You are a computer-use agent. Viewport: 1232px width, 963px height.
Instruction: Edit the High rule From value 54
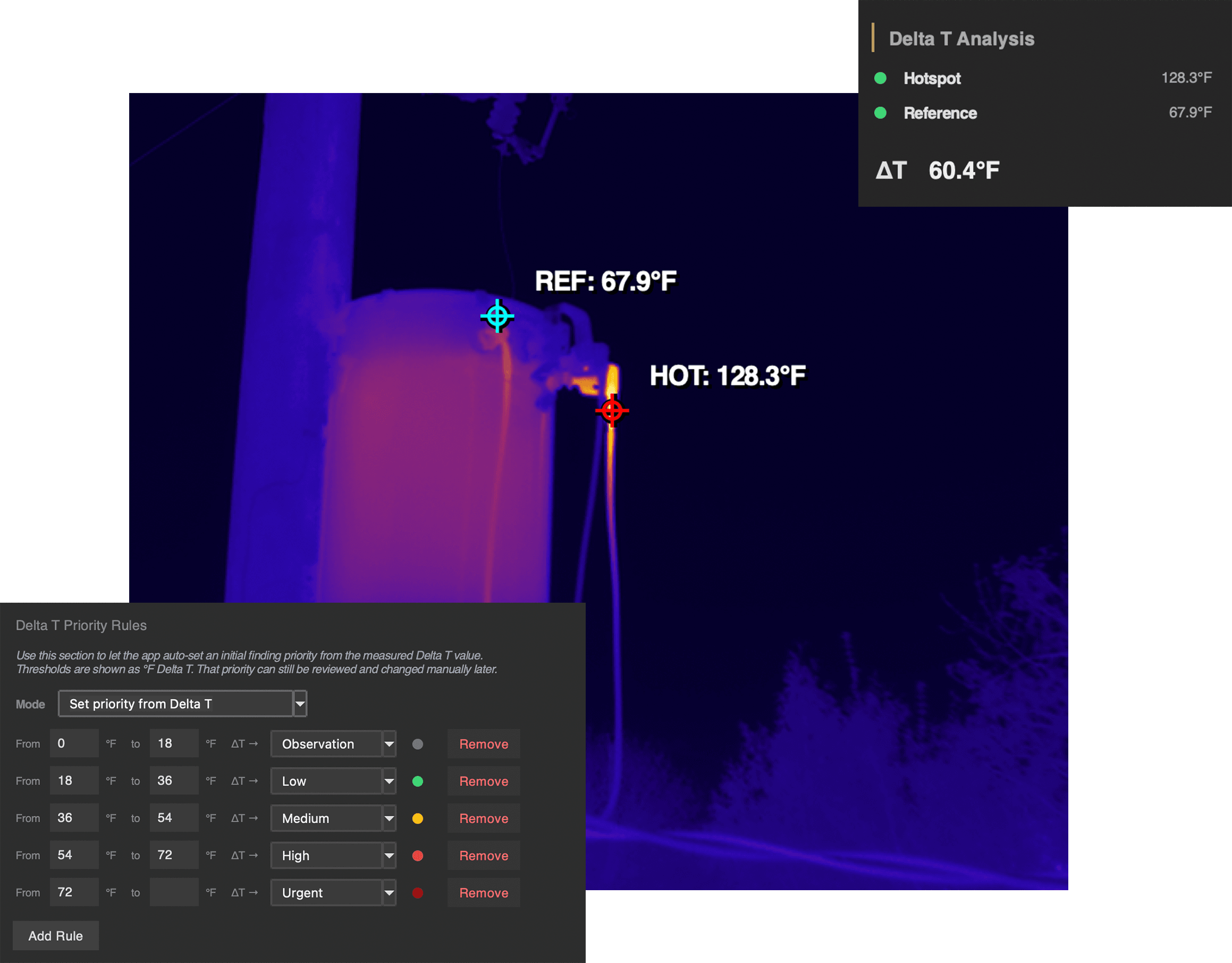[74, 855]
